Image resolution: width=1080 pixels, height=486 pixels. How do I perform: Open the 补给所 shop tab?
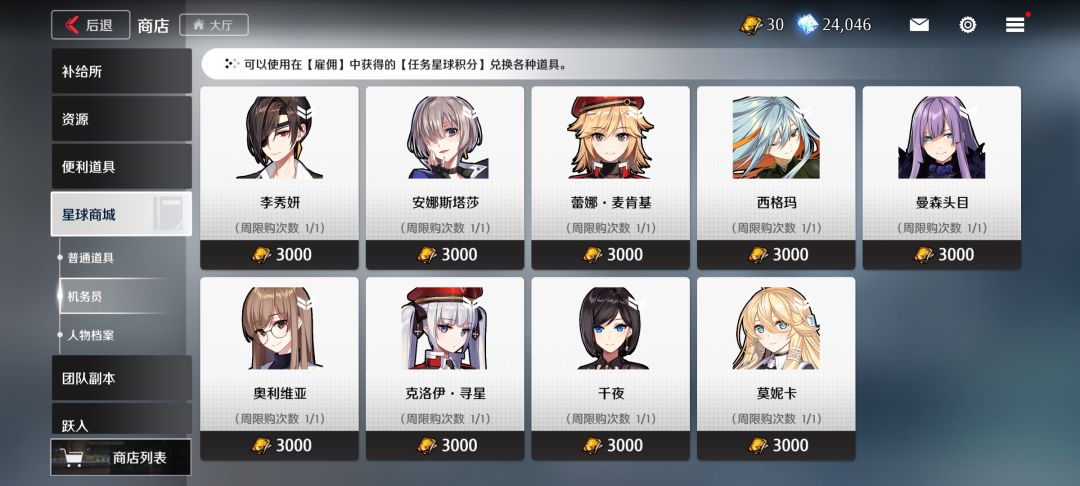click(x=121, y=71)
